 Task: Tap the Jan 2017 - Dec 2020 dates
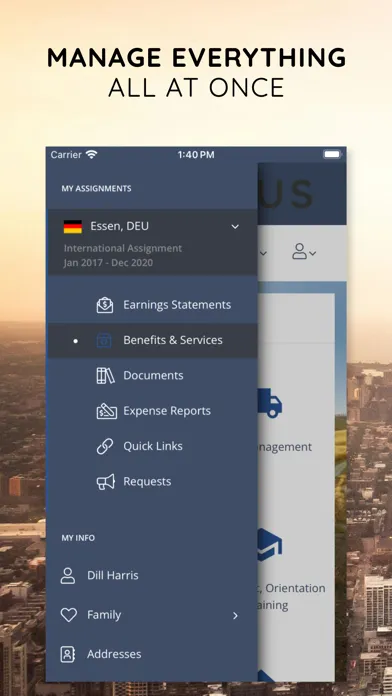coord(108,263)
